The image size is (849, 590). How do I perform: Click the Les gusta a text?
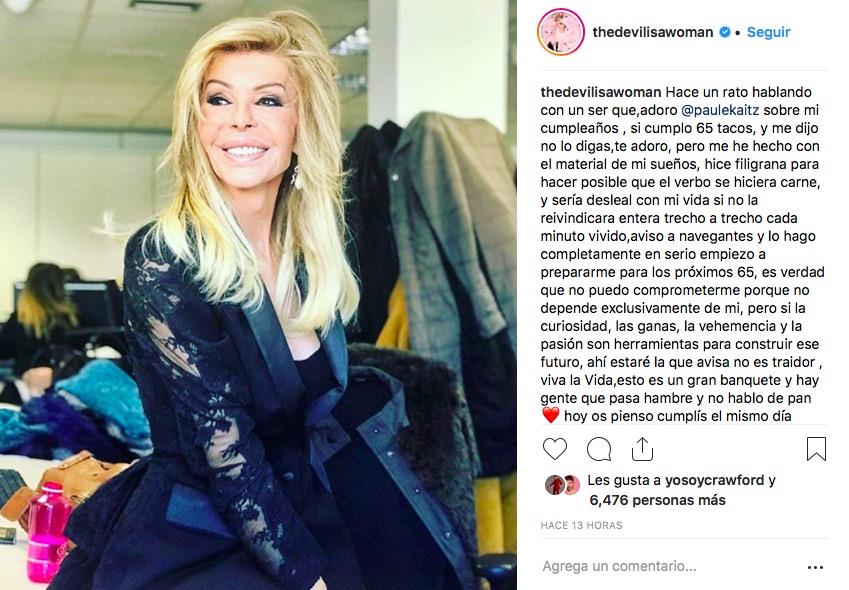pyautogui.click(x=624, y=480)
